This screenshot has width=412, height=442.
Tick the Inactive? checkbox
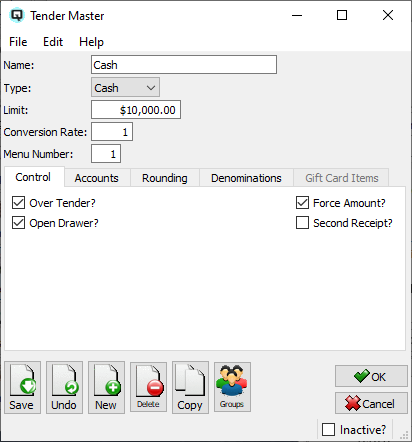328,429
